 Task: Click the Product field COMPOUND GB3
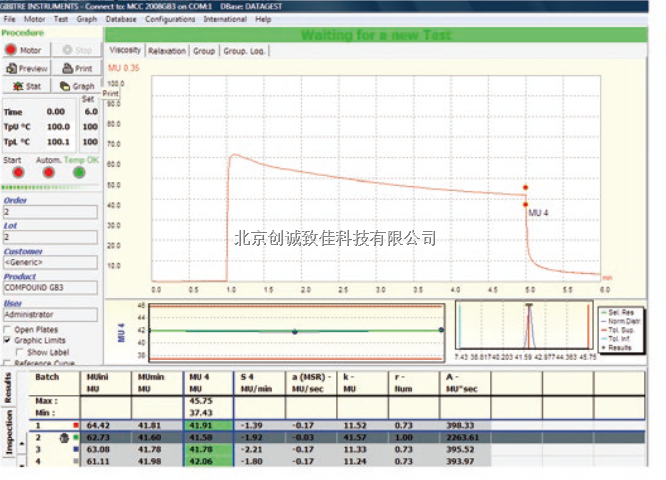50,287
